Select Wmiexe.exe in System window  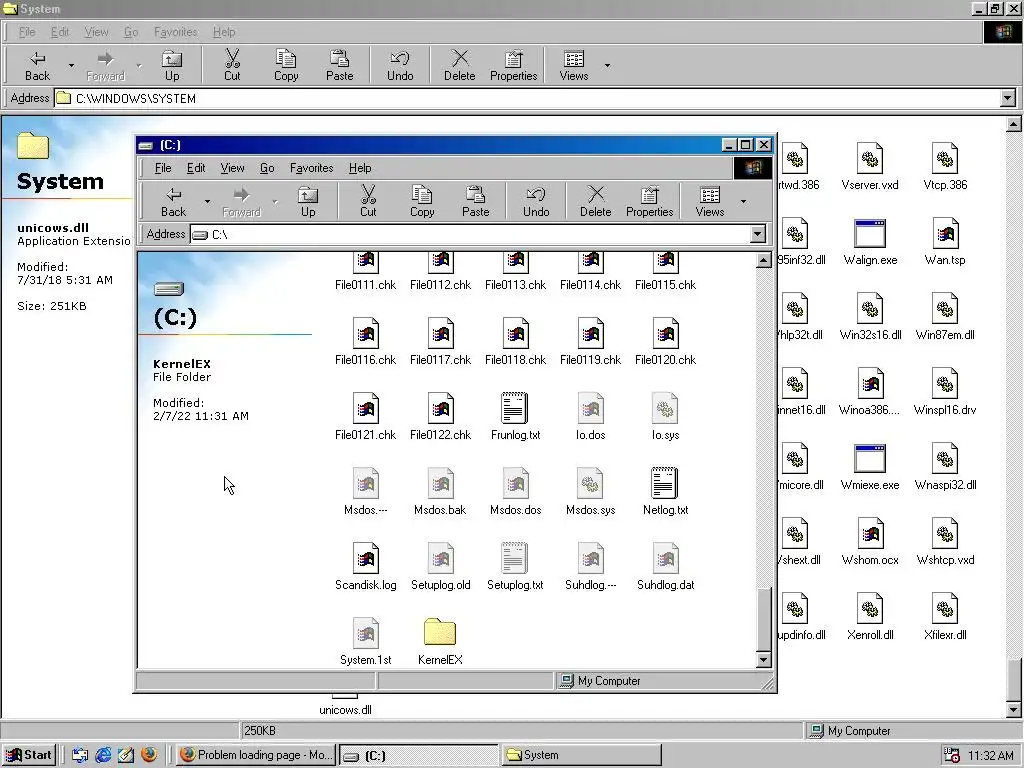(870, 467)
